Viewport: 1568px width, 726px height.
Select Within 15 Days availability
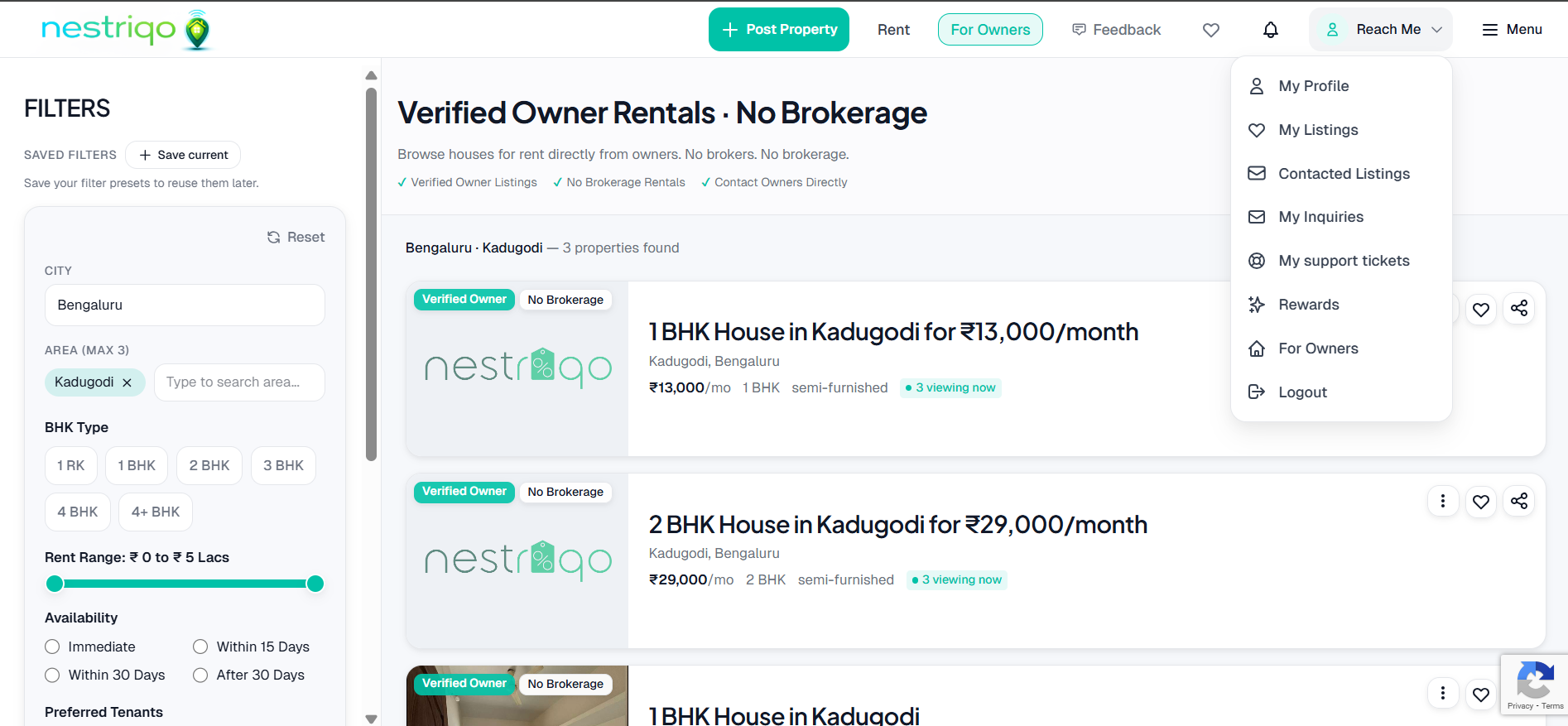tap(200, 647)
